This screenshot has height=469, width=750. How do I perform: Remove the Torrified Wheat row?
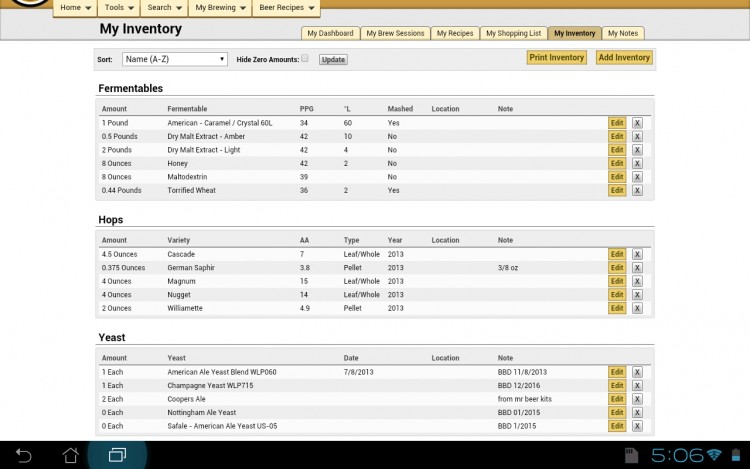(x=637, y=190)
